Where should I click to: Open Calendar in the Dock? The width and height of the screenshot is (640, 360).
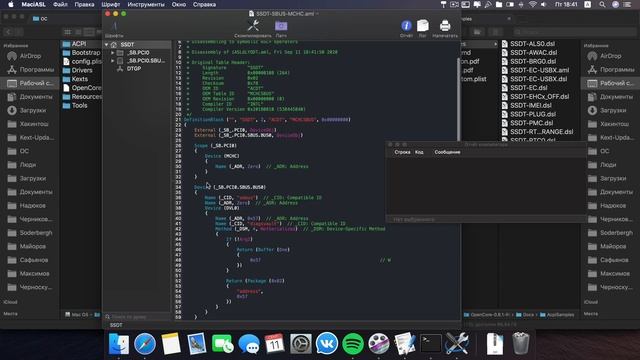pos(275,344)
